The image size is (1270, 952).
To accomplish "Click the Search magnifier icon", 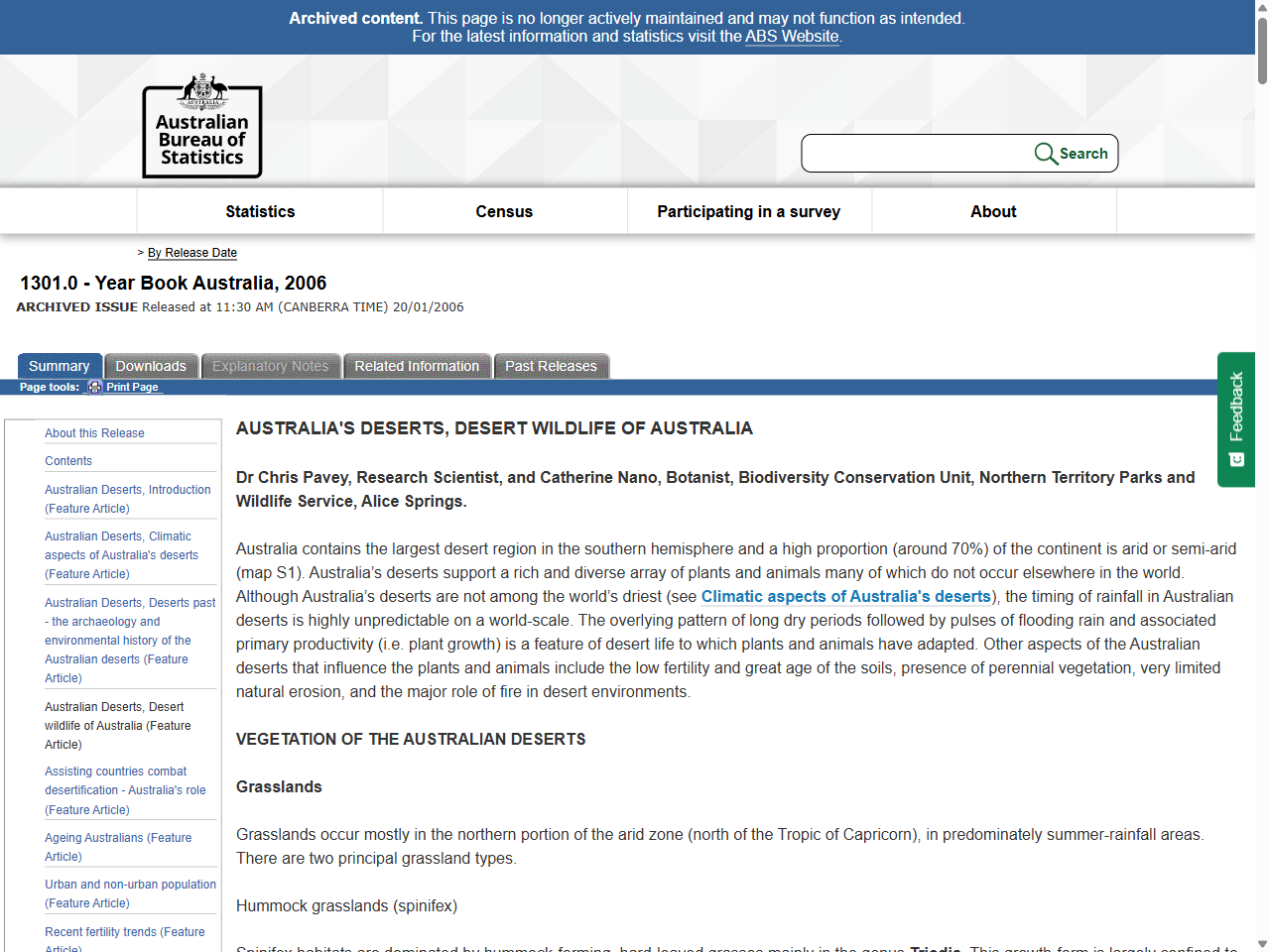I will pos(1046,153).
